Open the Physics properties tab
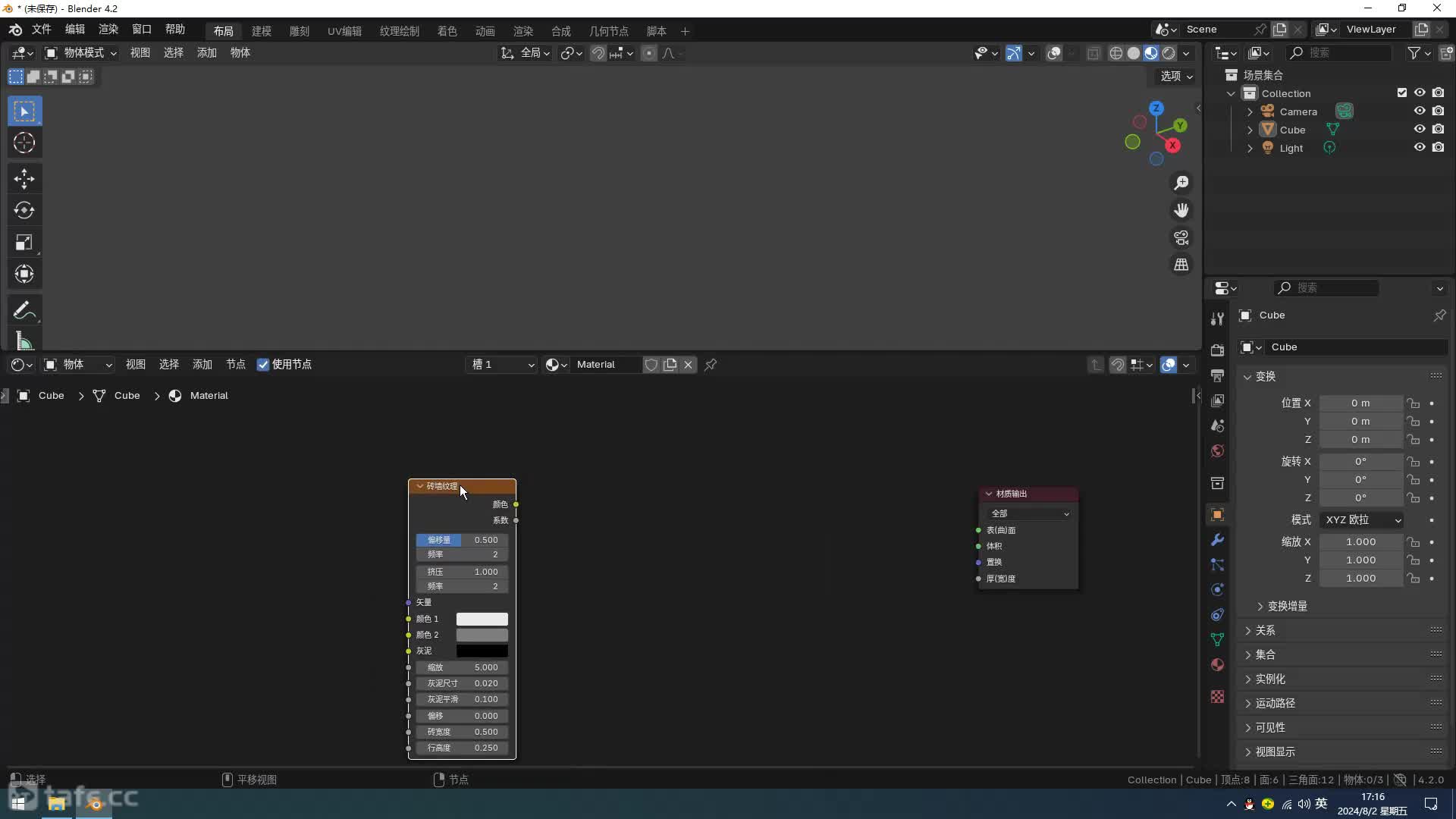 click(x=1217, y=590)
